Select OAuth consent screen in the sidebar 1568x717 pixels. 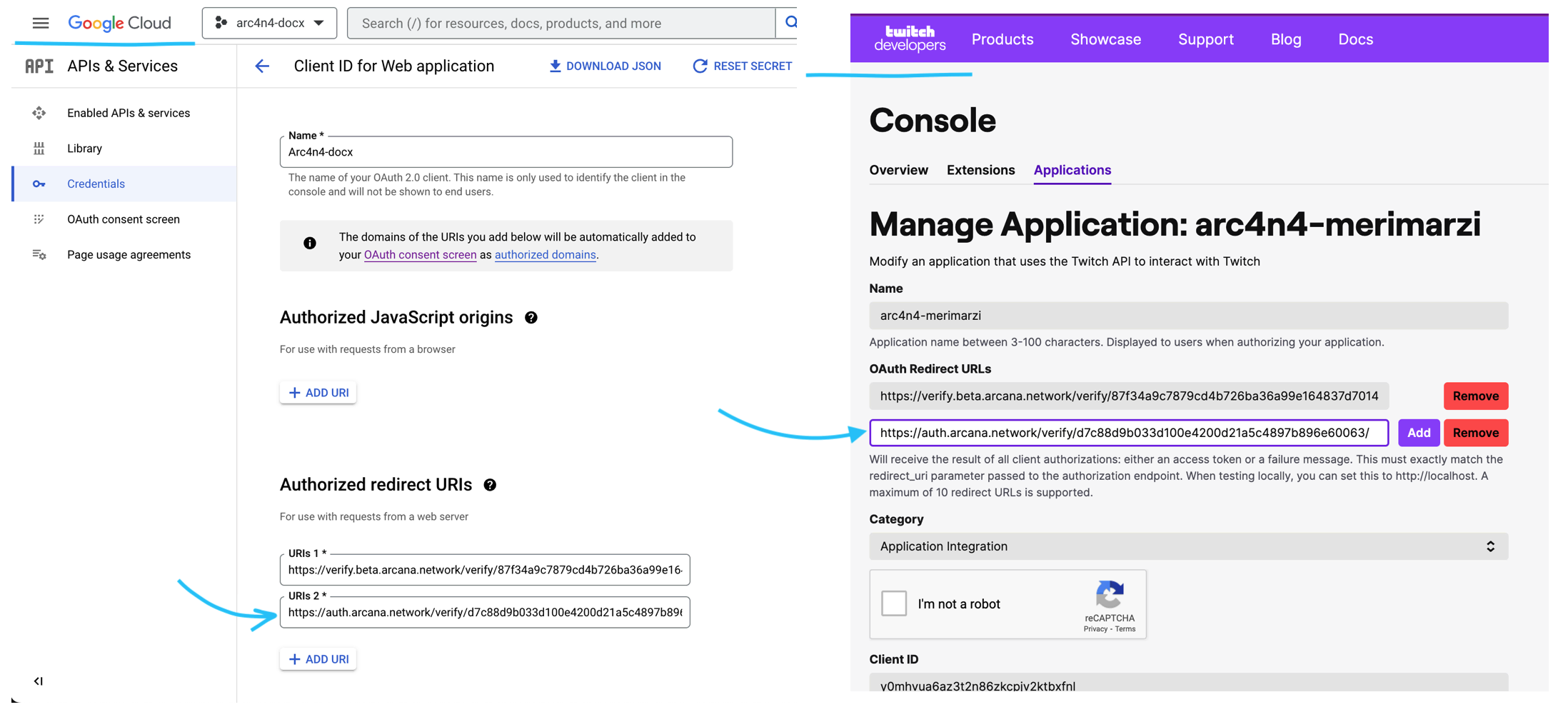(x=124, y=219)
